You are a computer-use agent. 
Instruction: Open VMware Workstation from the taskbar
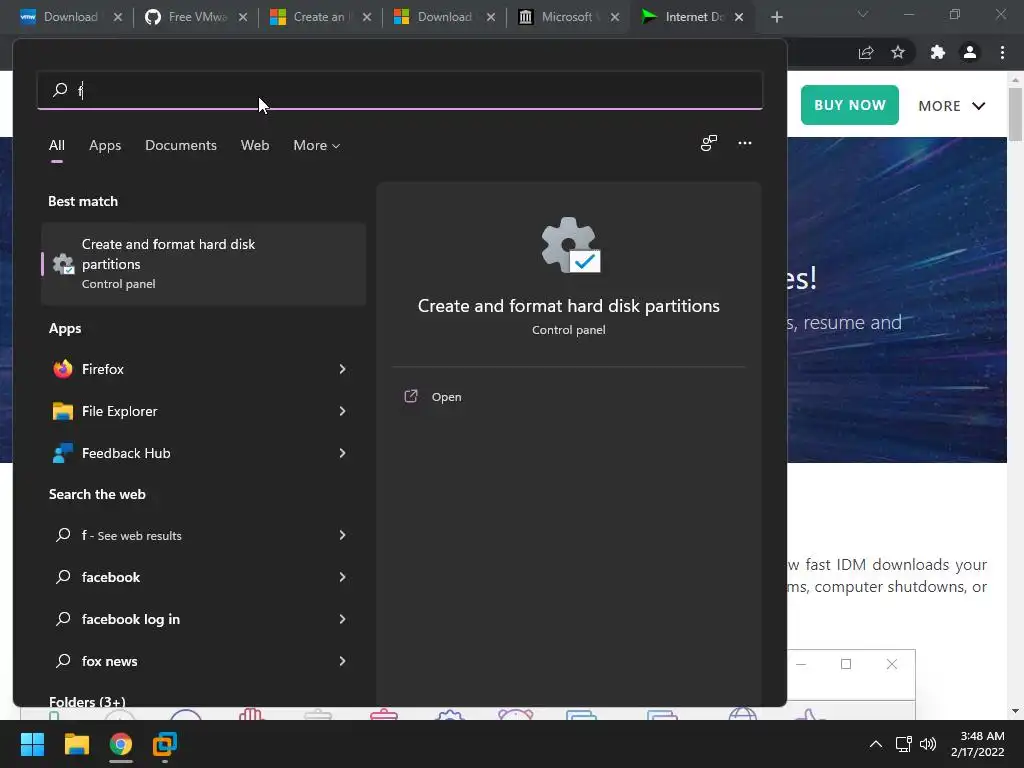click(x=165, y=744)
